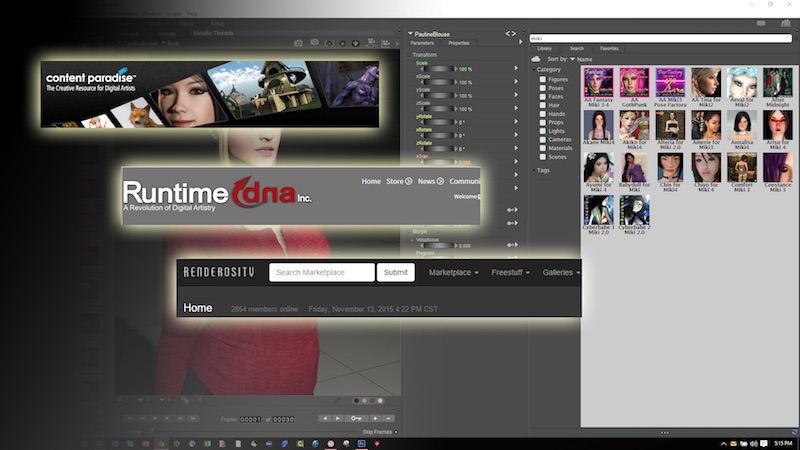Click the Renderosity logo link
This screenshot has height=450, width=800.
219,272
